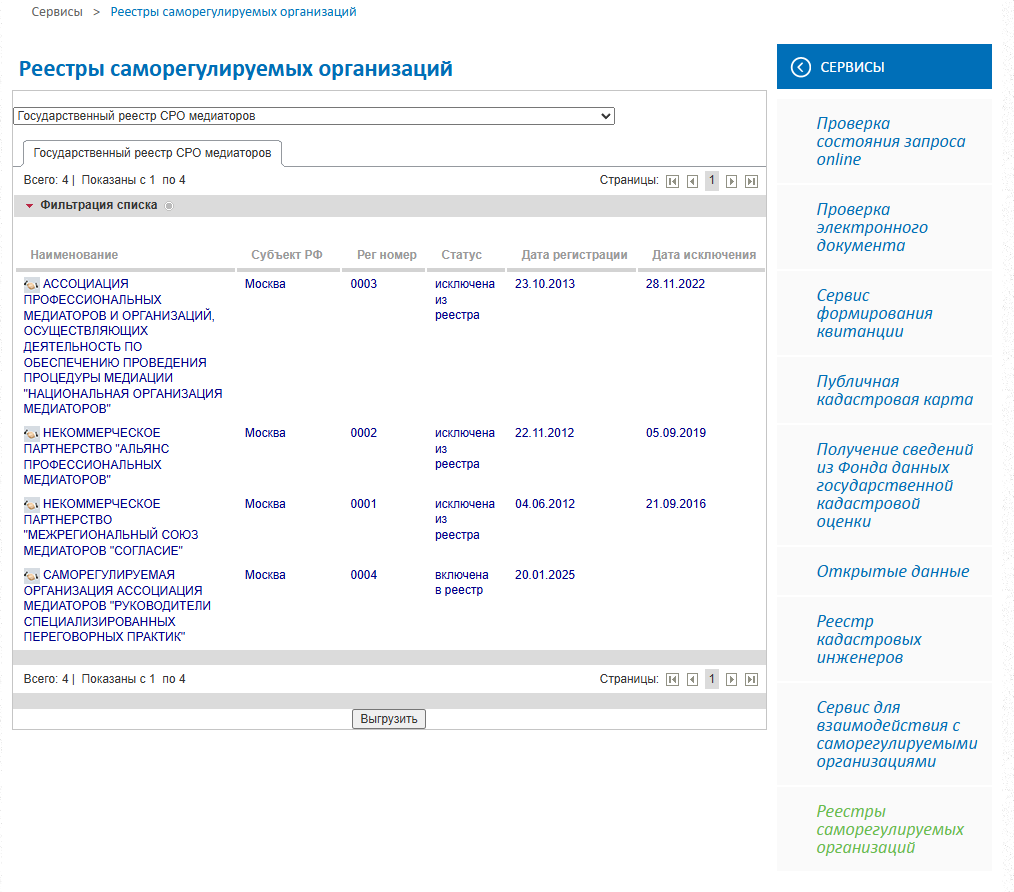Image resolution: width=1014 pixels, height=892 pixels.
Task: Click registration date 22.11.2012
Action: 545,433
